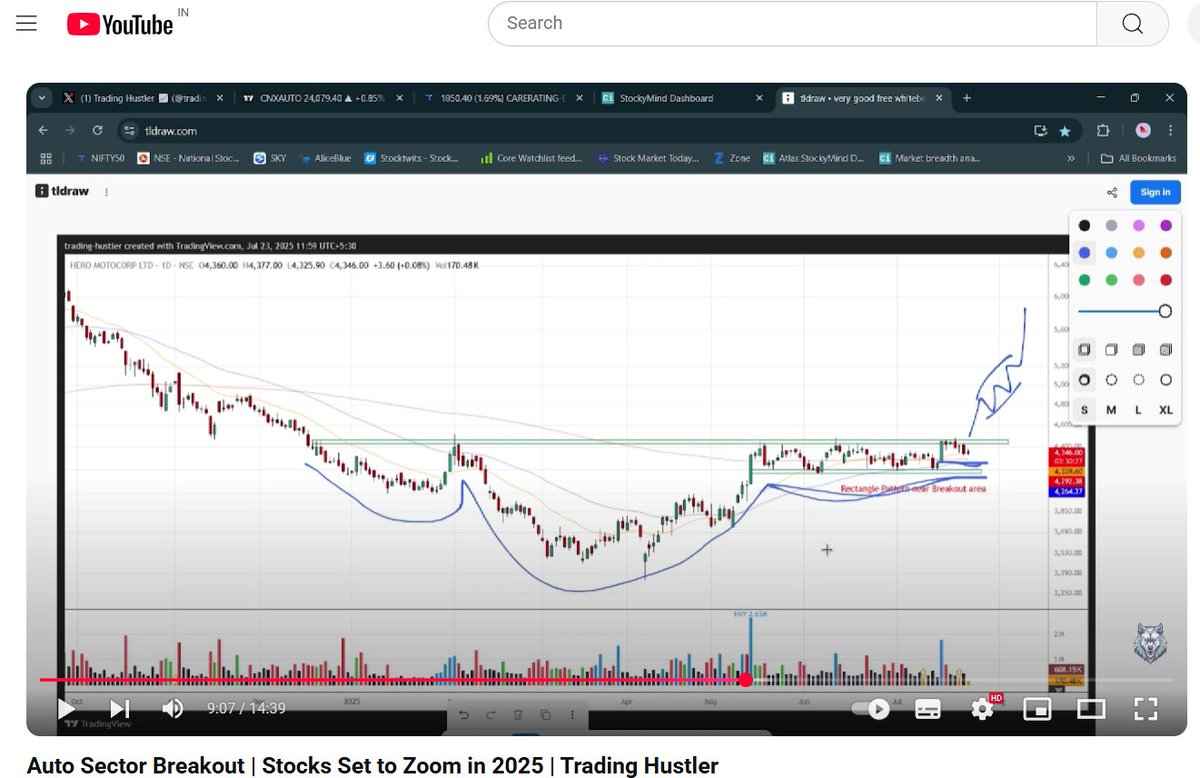This screenshot has height=778, width=1200.
Task: Turn on subtitles/closed captions
Action: click(x=928, y=709)
